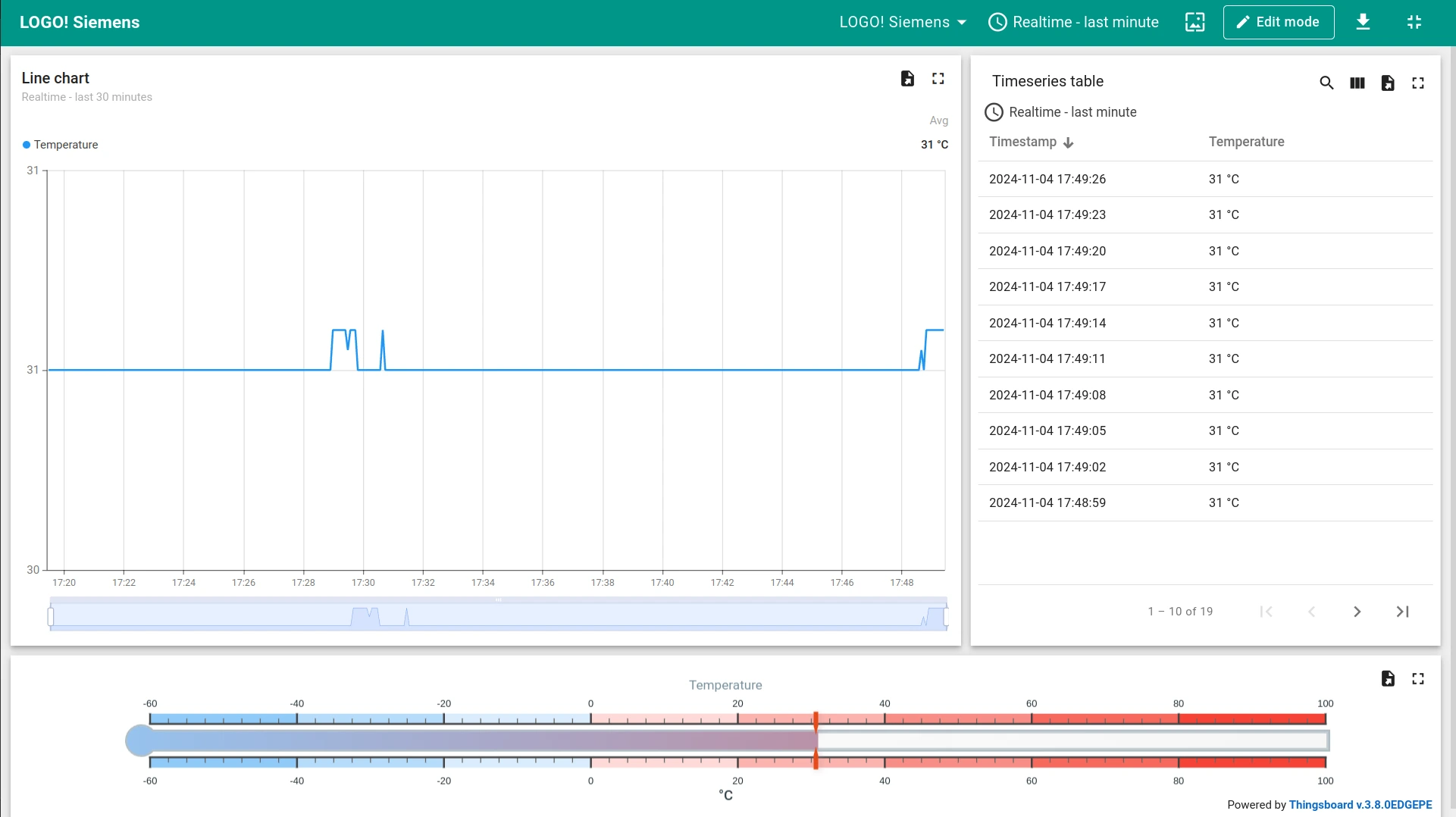Click the Edit mode button

pyautogui.click(x=1279, y=22)
